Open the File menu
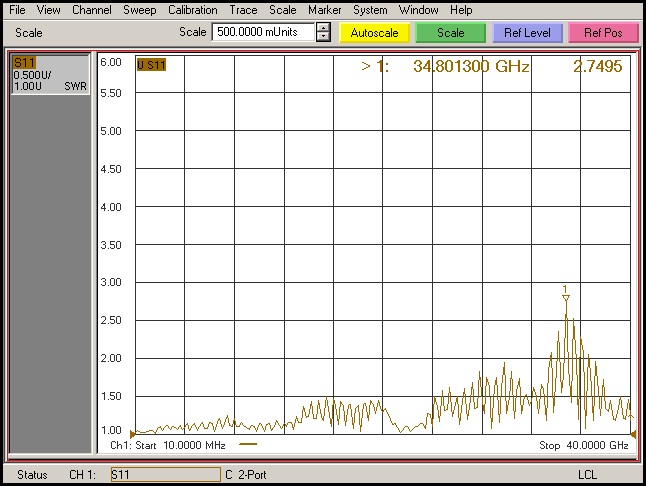The width and height of the screenshot is (646, 486). point(17,10)
